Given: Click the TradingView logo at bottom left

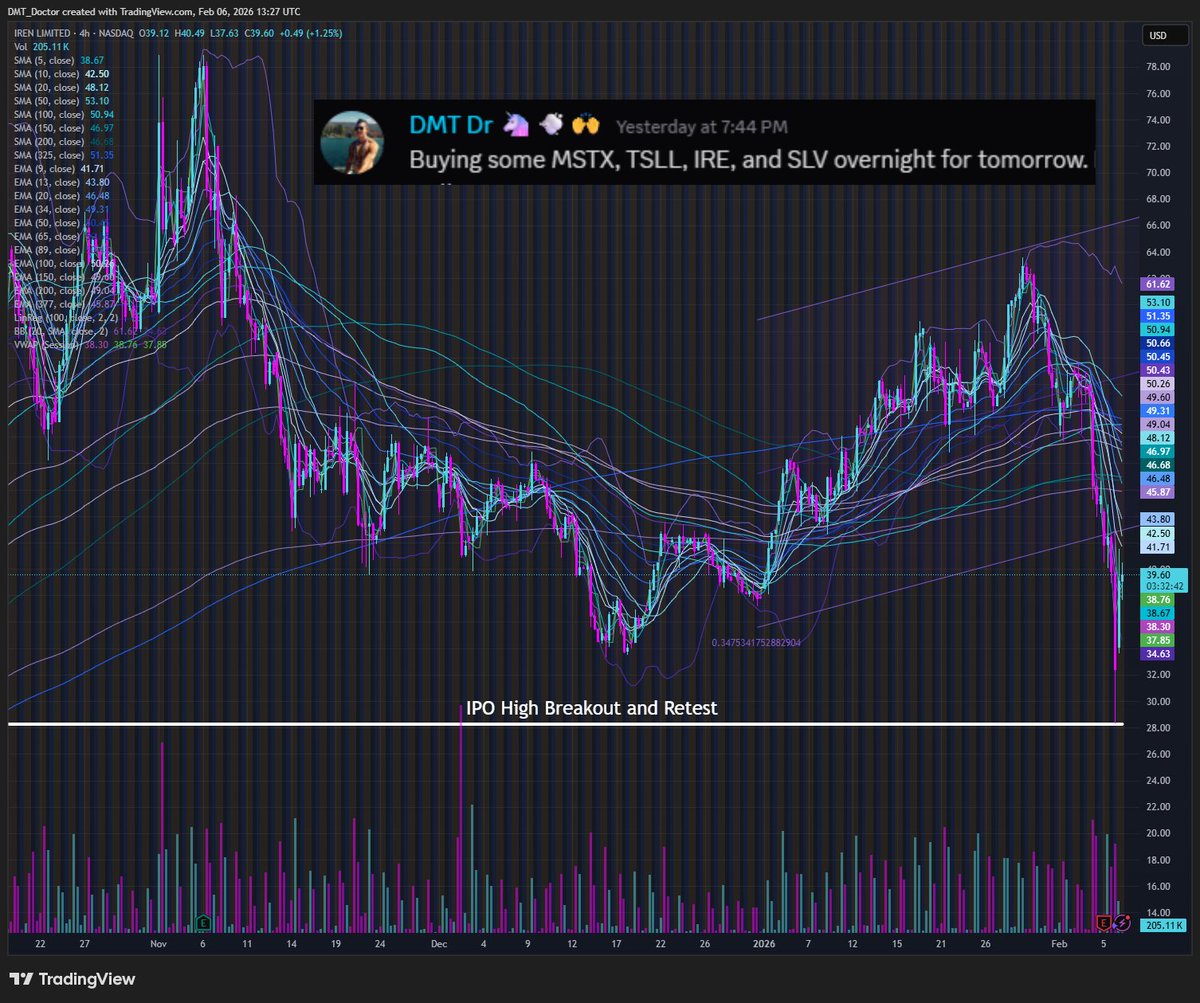Looking at the screenshot, I should click(x=70, y=979).
